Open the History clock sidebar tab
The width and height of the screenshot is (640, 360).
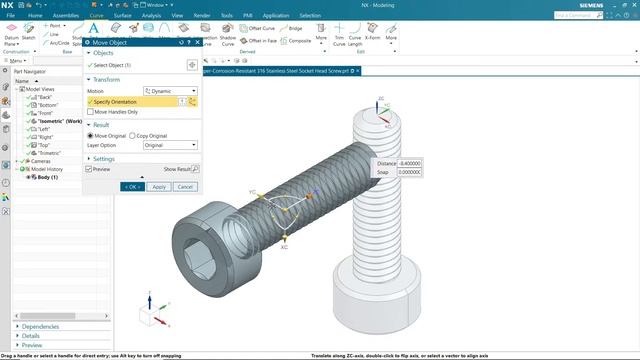[x=6, y=182]
